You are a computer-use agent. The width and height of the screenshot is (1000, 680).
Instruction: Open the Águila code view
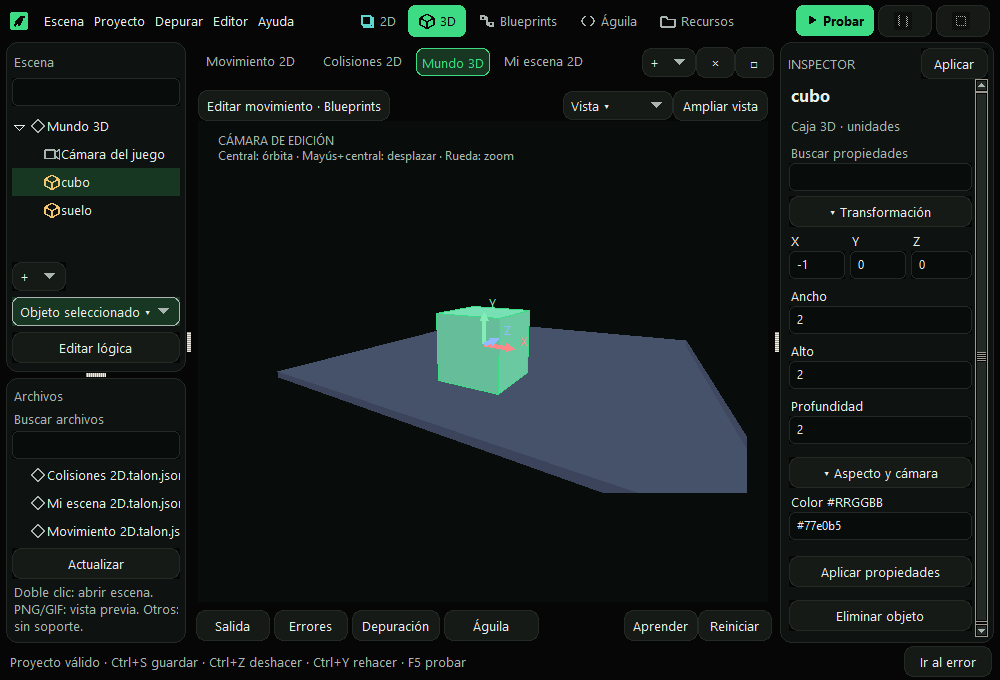point(608,21)
